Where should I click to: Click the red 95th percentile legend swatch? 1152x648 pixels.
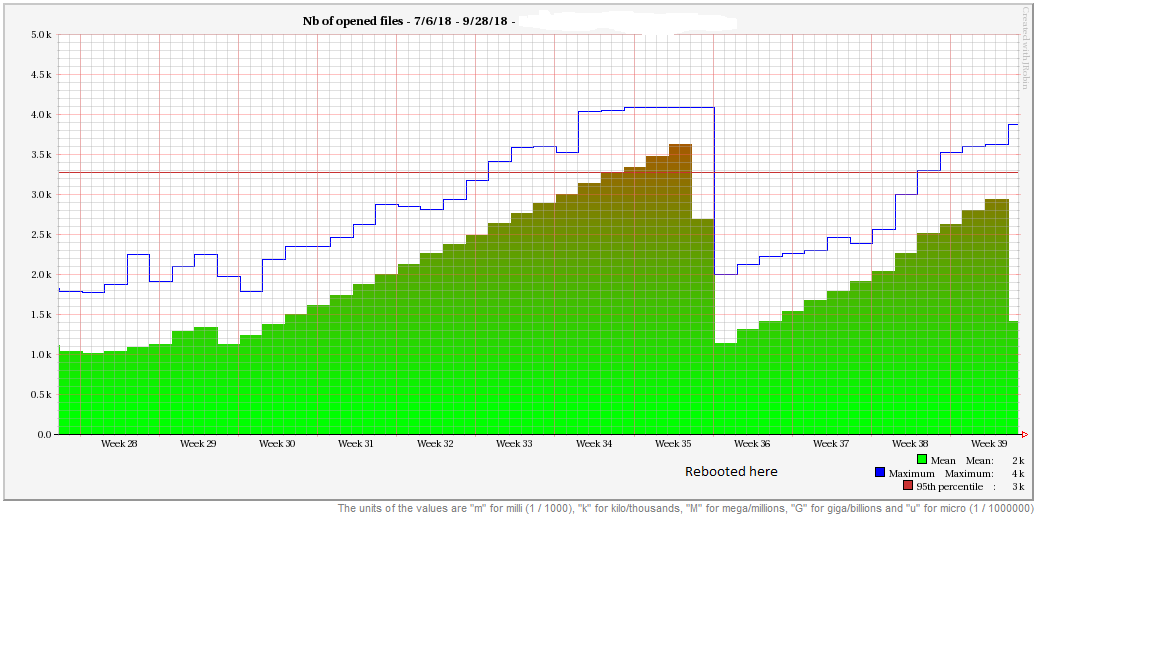click(x=908, y=486)
